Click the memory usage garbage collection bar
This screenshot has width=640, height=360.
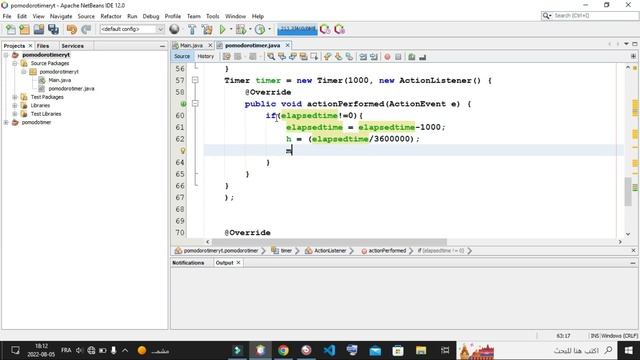[297, 29]
